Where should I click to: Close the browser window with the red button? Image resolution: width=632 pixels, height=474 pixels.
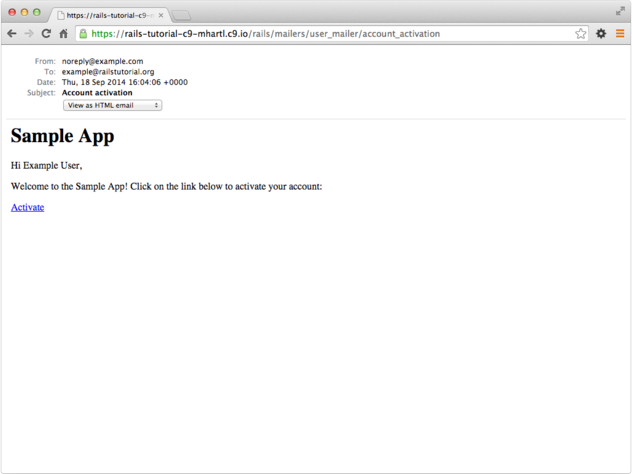12,12
